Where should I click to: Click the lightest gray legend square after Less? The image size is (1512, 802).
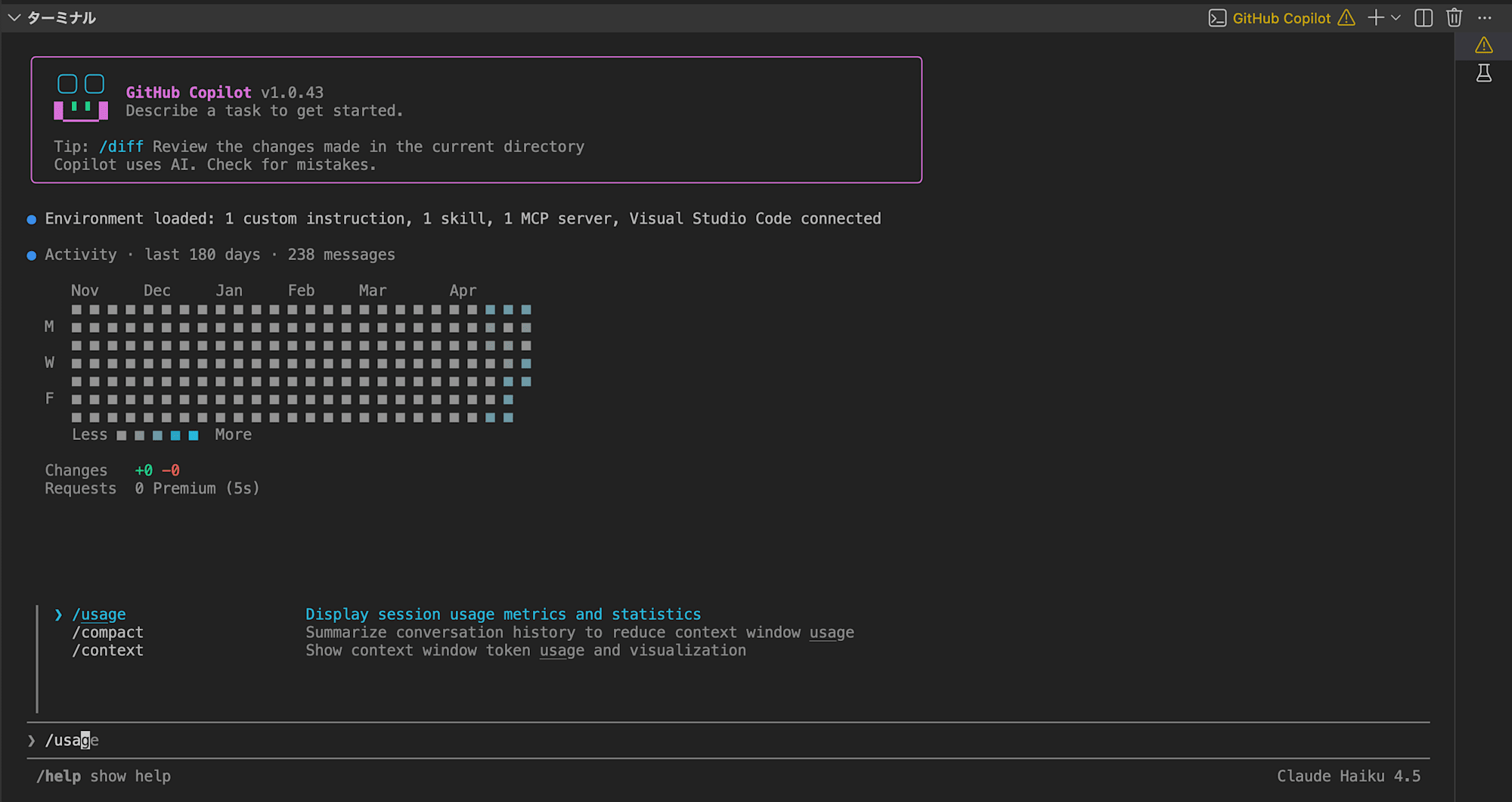pos(122,435)
